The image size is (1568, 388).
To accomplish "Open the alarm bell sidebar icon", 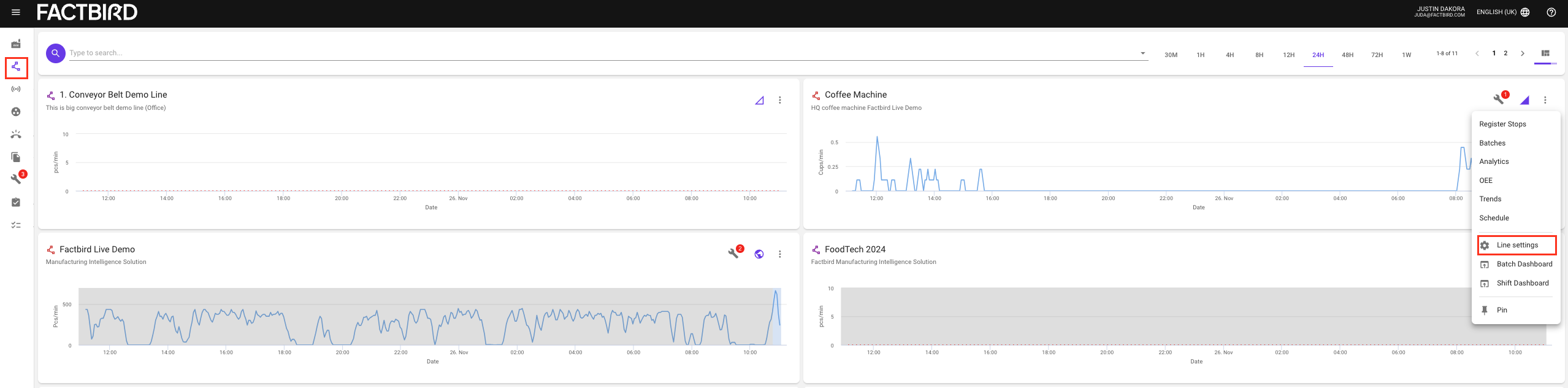I will [x=16, y=134].
